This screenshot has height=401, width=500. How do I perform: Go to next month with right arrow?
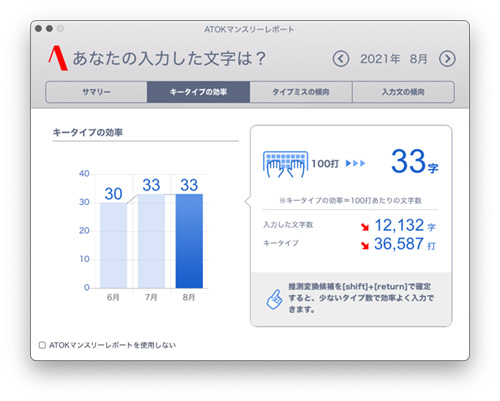tap(447, 59)
